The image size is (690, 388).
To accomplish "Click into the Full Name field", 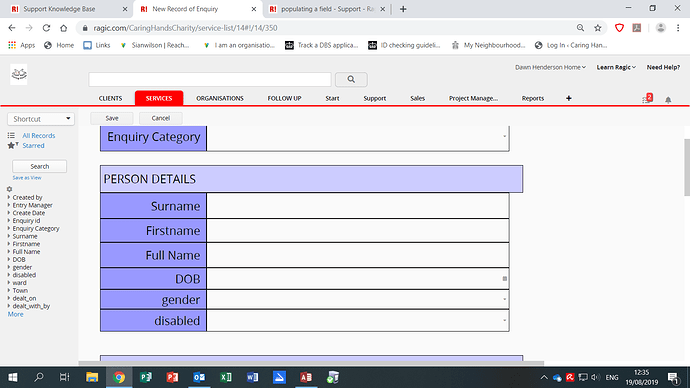I will (x=358, y=255).
